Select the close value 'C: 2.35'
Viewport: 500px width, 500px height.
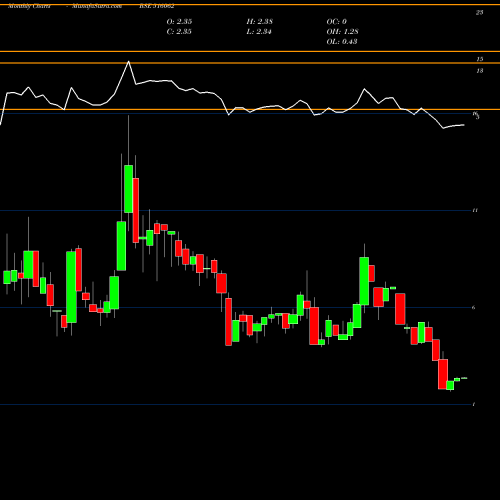[x=179, y=32]
